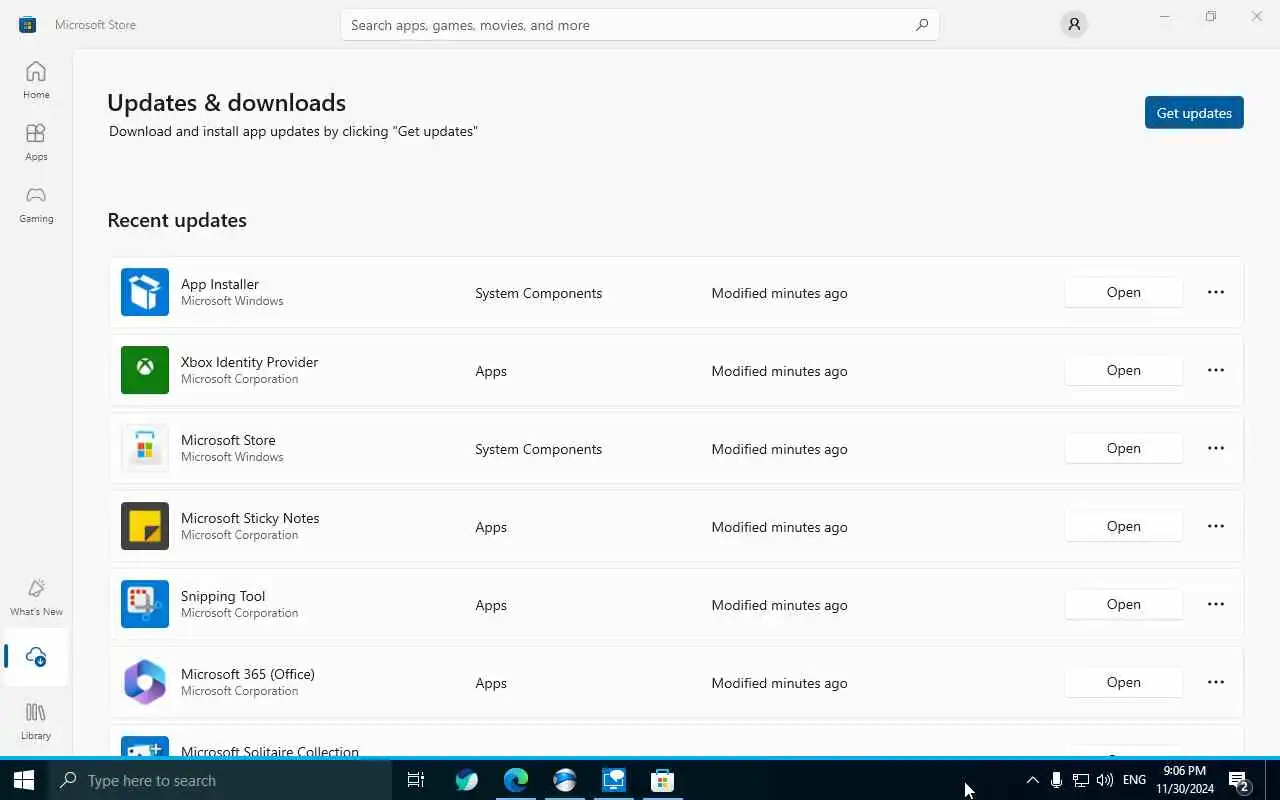Show hidden tray icons chevron

(x=1032, y=780)
